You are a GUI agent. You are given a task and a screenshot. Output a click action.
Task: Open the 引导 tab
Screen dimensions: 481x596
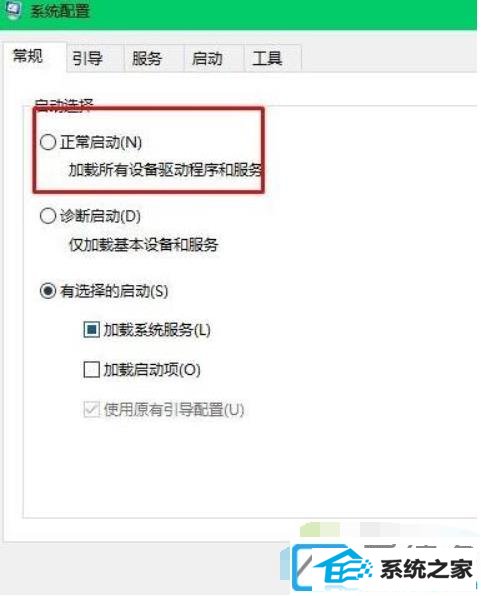point(87,59)
